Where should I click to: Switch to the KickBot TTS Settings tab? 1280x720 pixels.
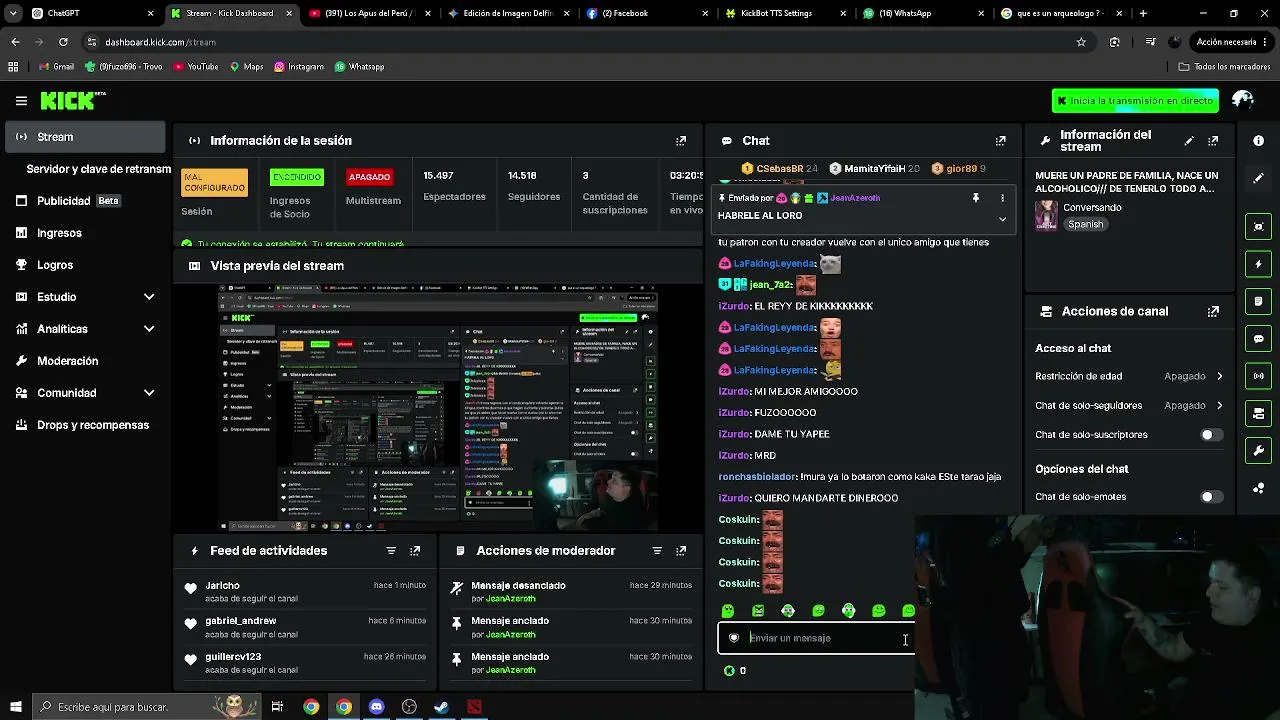[x=785, y=14]
